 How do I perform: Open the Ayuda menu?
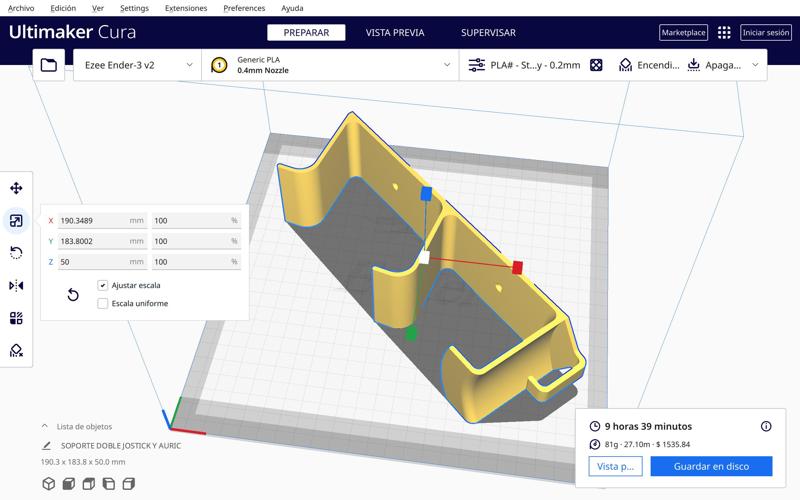point(292,8)
